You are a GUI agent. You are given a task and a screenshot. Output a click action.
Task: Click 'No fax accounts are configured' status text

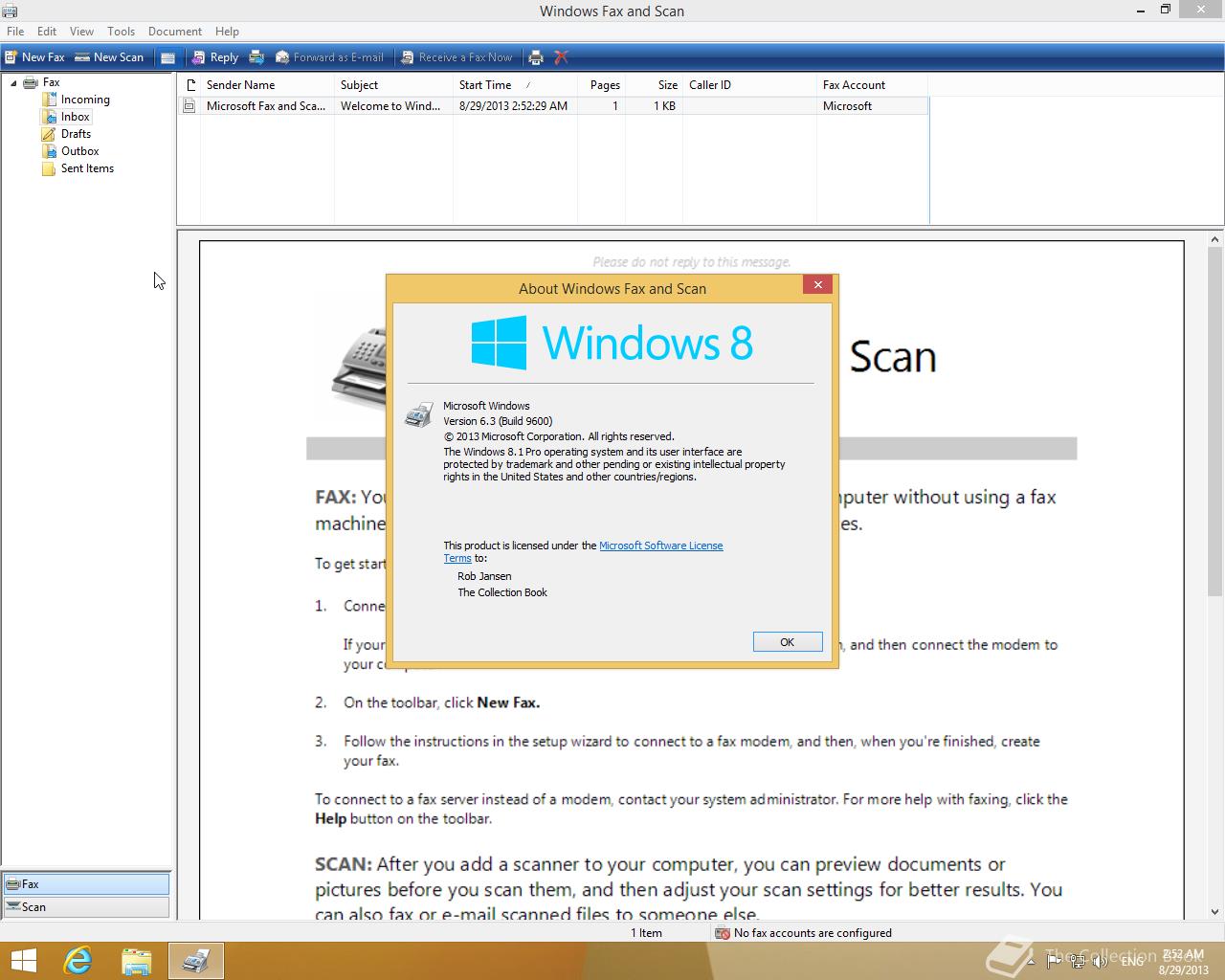tap(813, 933)
